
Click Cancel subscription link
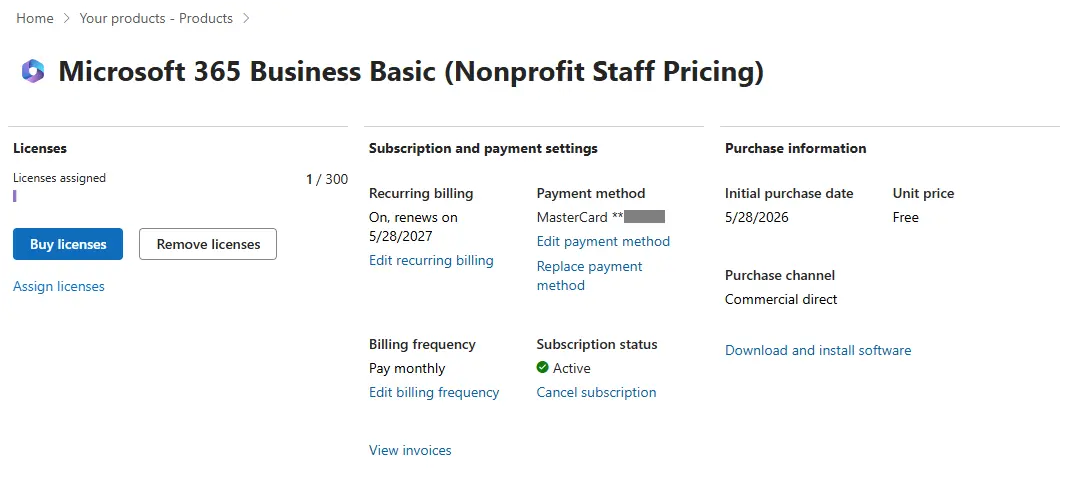(597, 392)
